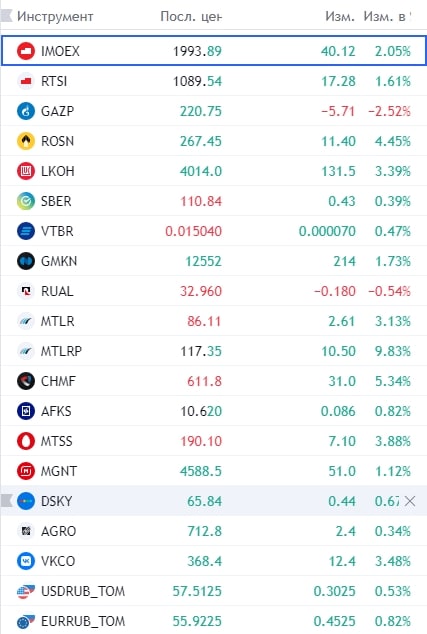Sort by the Изм. column header
This screenshot has width=427, height=634.
[340, 16]
